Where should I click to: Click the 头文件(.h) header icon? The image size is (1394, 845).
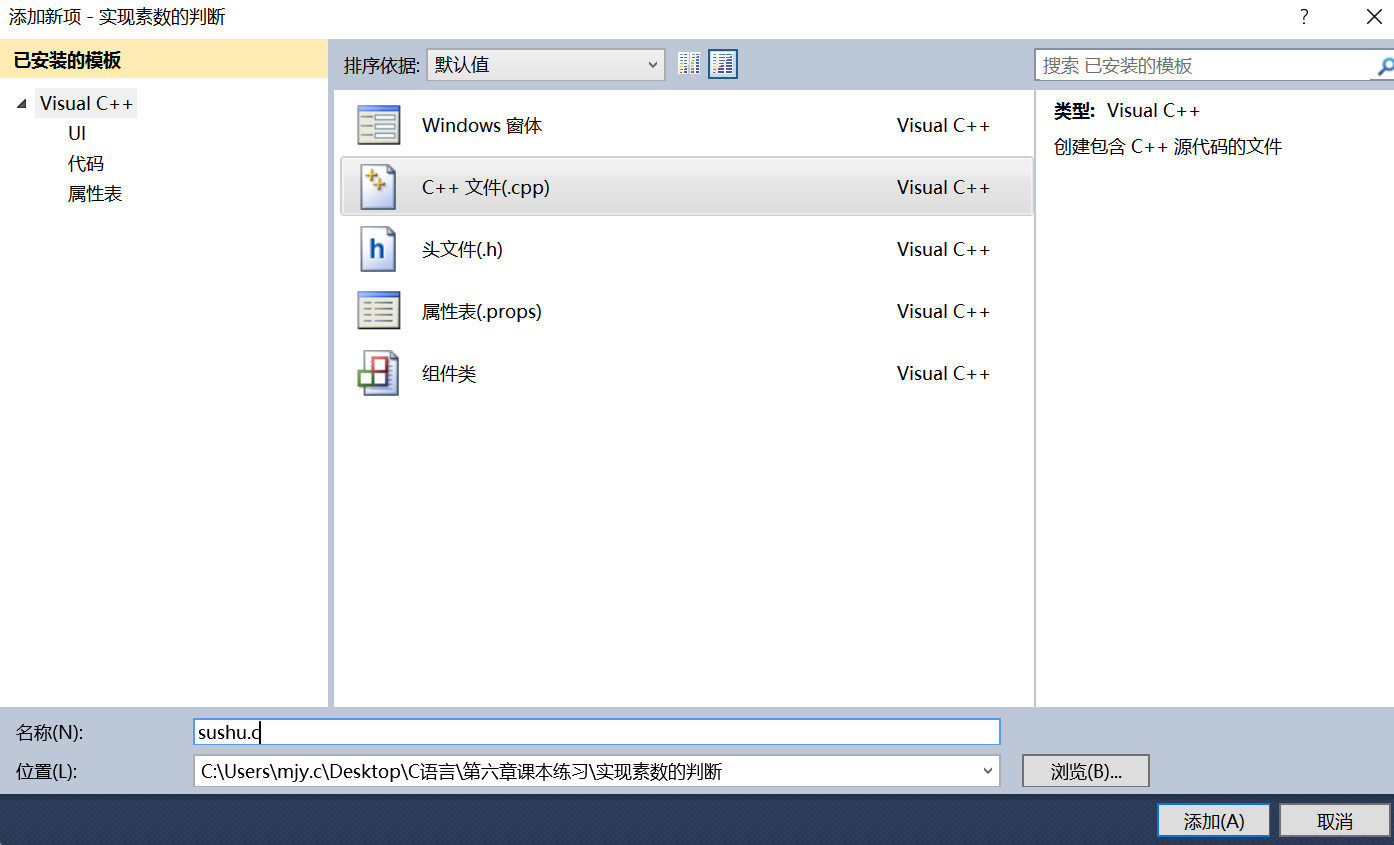click(378, 249)
